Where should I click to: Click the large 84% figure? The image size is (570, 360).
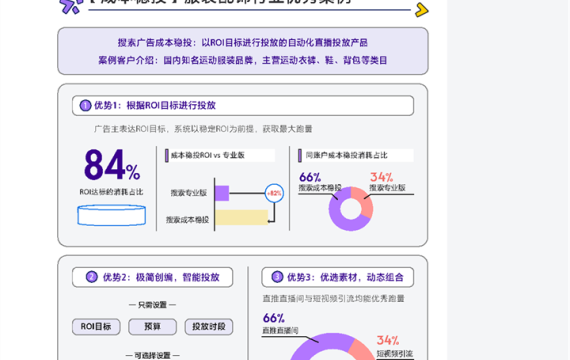coord(112,165)
